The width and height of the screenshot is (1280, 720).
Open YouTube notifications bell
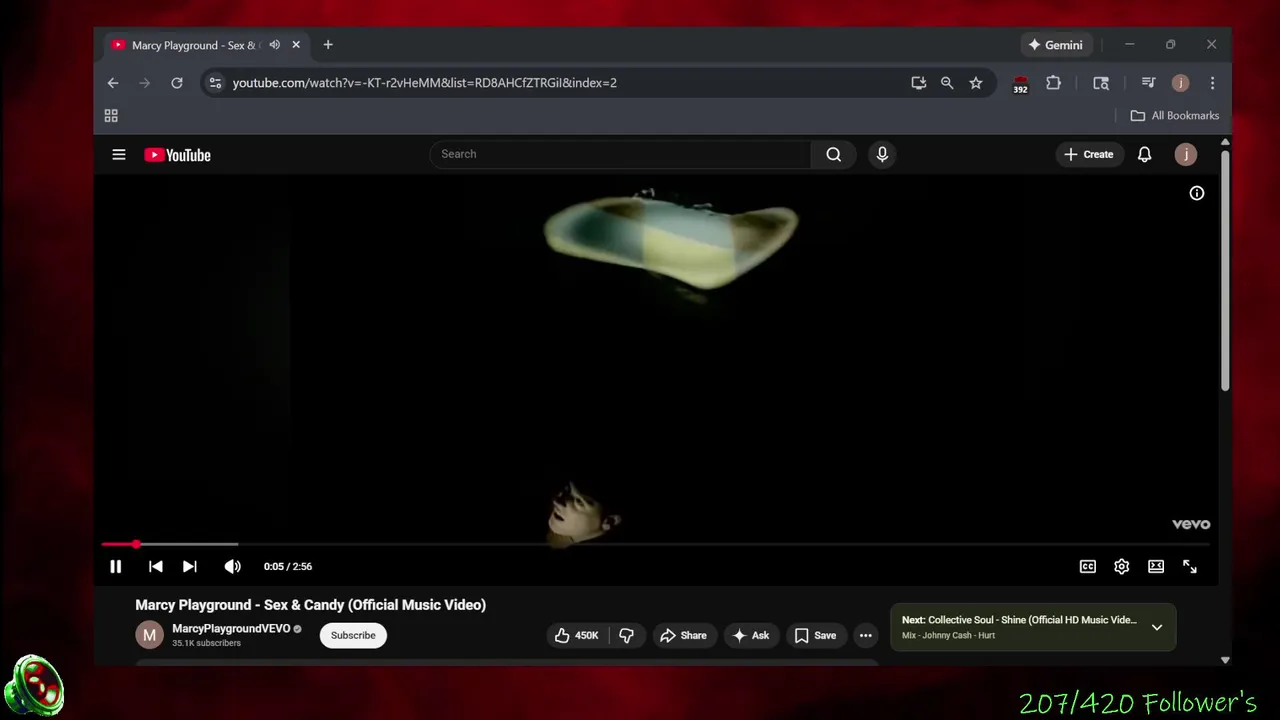[x=1144, y=154]
